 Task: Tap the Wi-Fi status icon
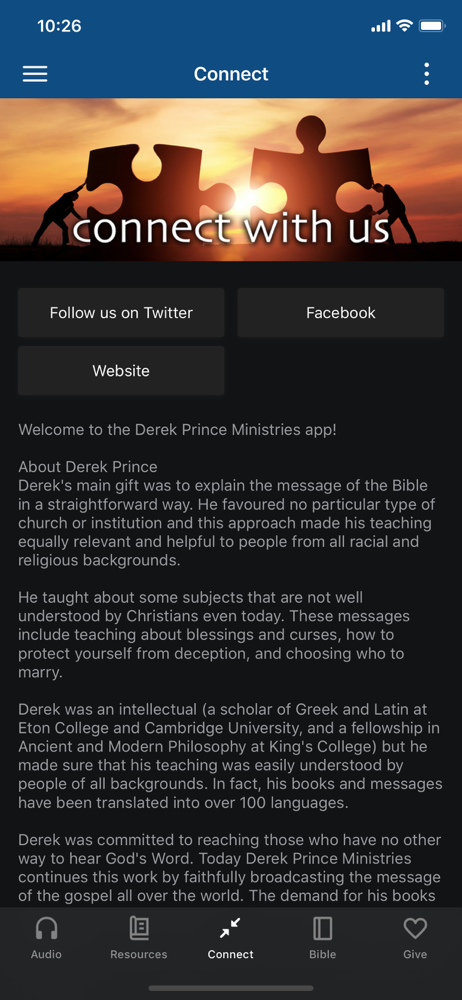point(404,26)
